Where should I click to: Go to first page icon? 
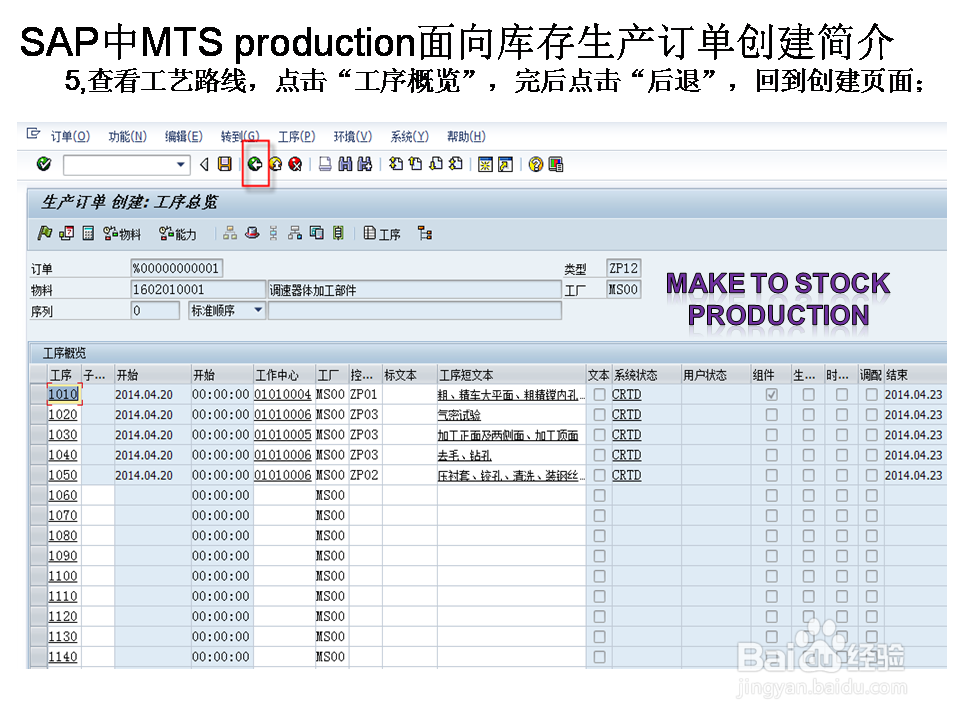[396, 164]
